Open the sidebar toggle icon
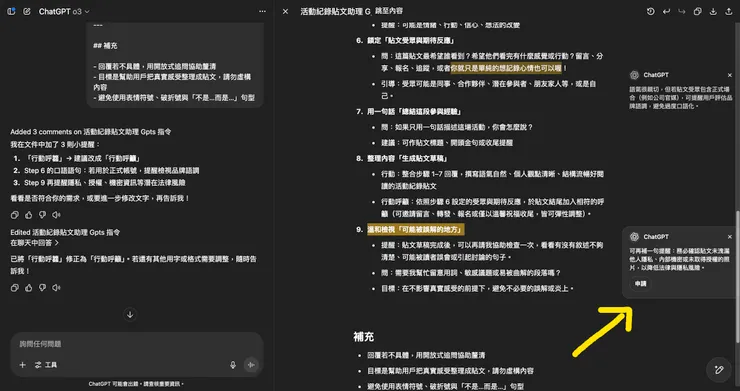 [11, 11]
